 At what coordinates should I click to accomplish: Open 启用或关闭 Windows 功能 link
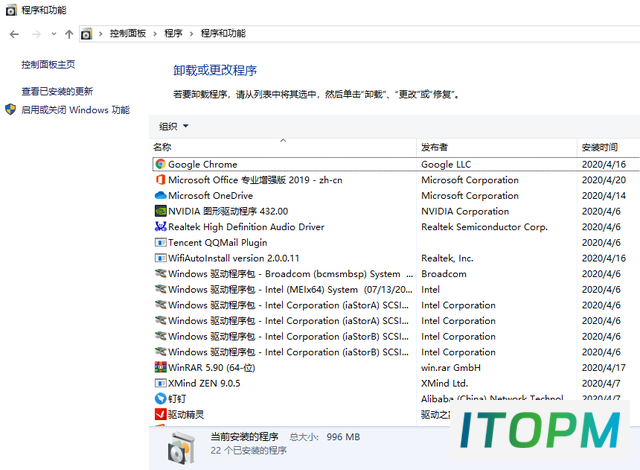pyautogui.click(x=76, y=110)
